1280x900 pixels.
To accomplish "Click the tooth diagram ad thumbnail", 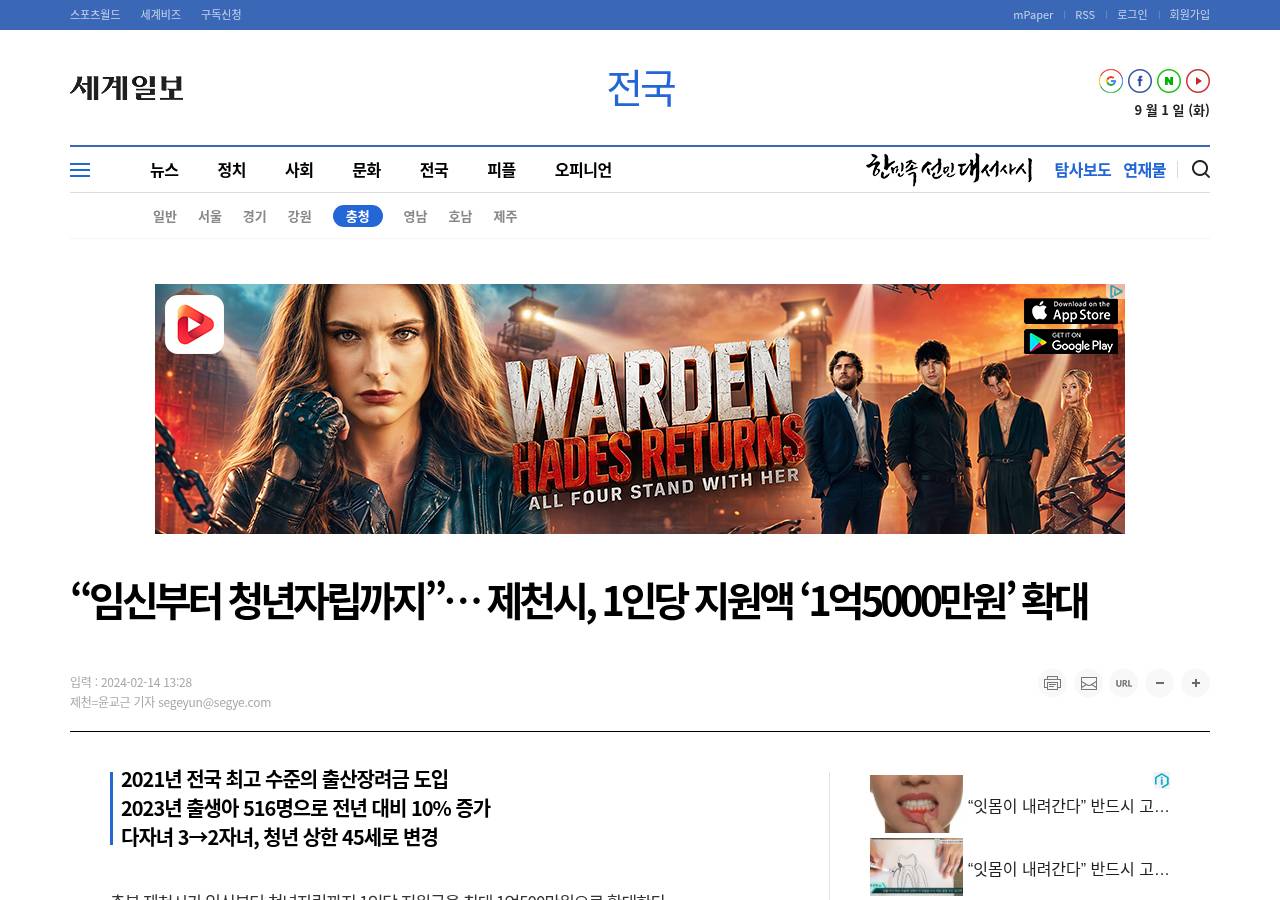I will point(916,867).
